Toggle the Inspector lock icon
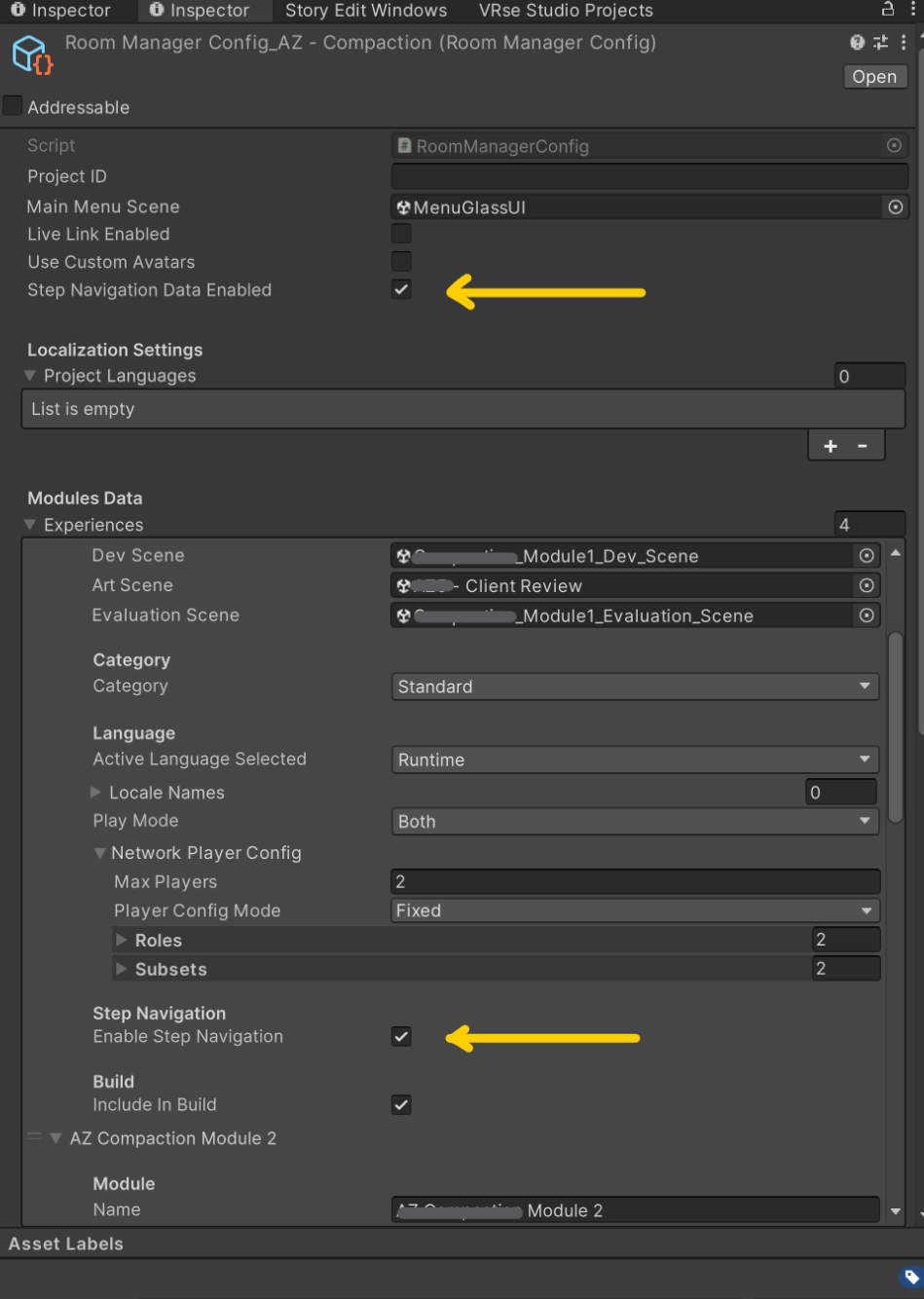 (x=886, y=8)
